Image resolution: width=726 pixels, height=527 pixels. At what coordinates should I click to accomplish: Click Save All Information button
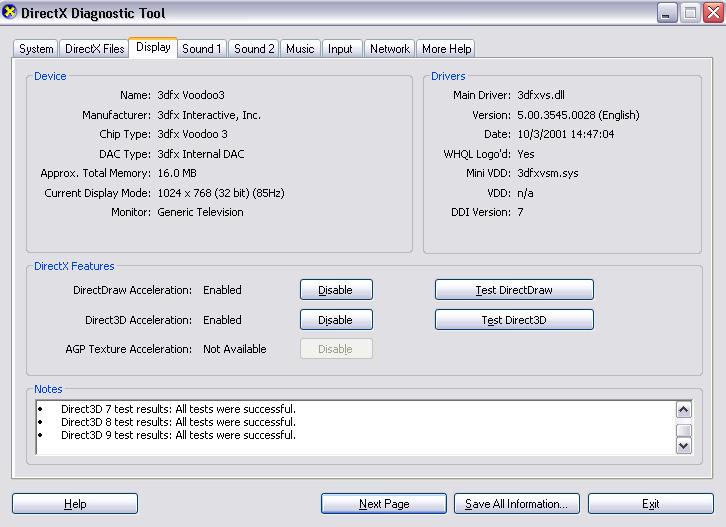517,503
